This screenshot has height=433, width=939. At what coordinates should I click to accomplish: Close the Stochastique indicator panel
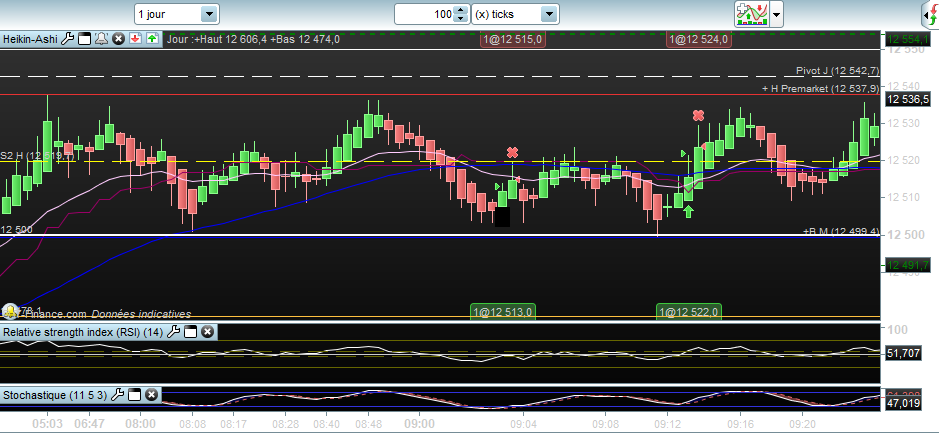tap(152, 395)
